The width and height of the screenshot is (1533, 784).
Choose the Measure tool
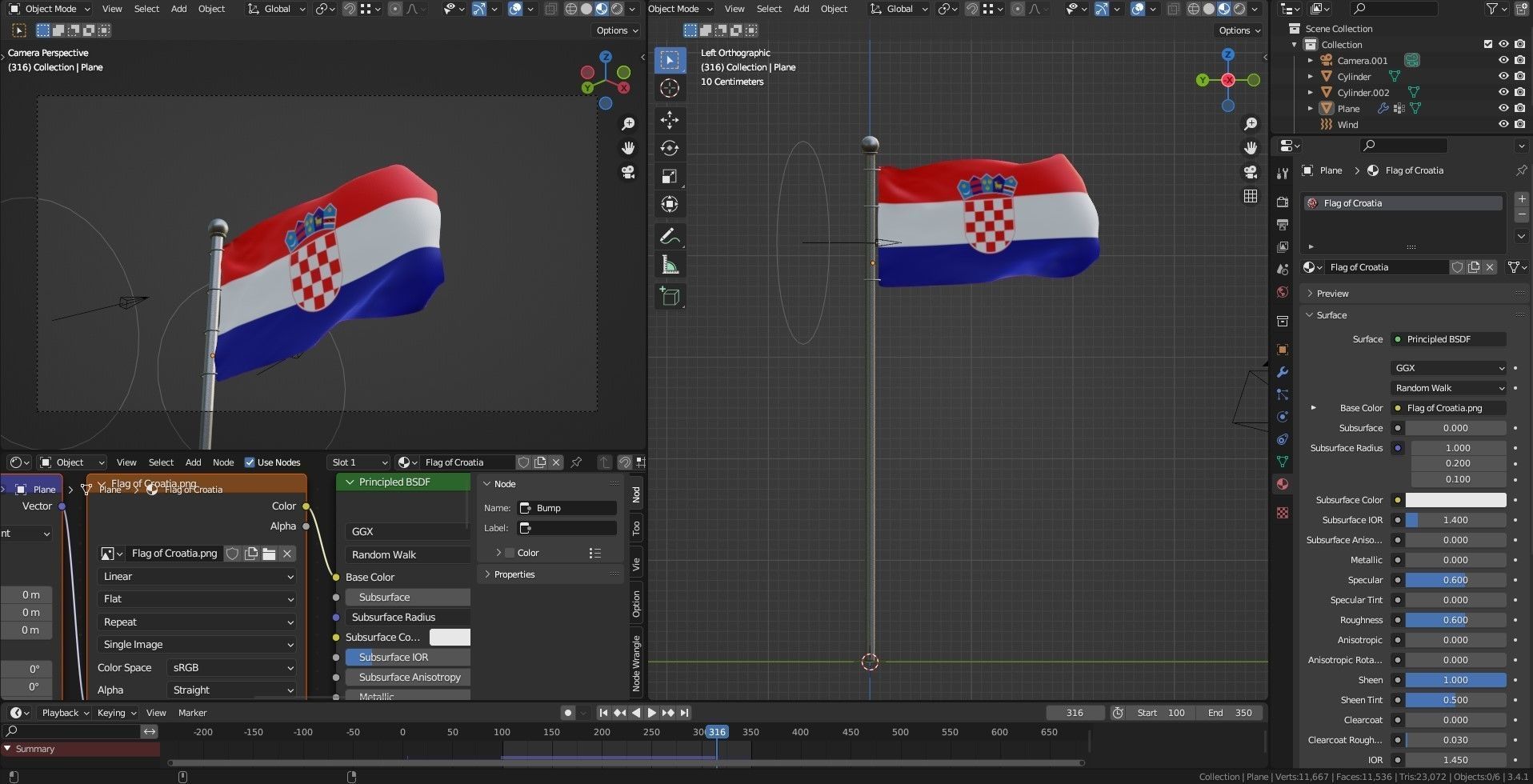(x=670, y=265)
